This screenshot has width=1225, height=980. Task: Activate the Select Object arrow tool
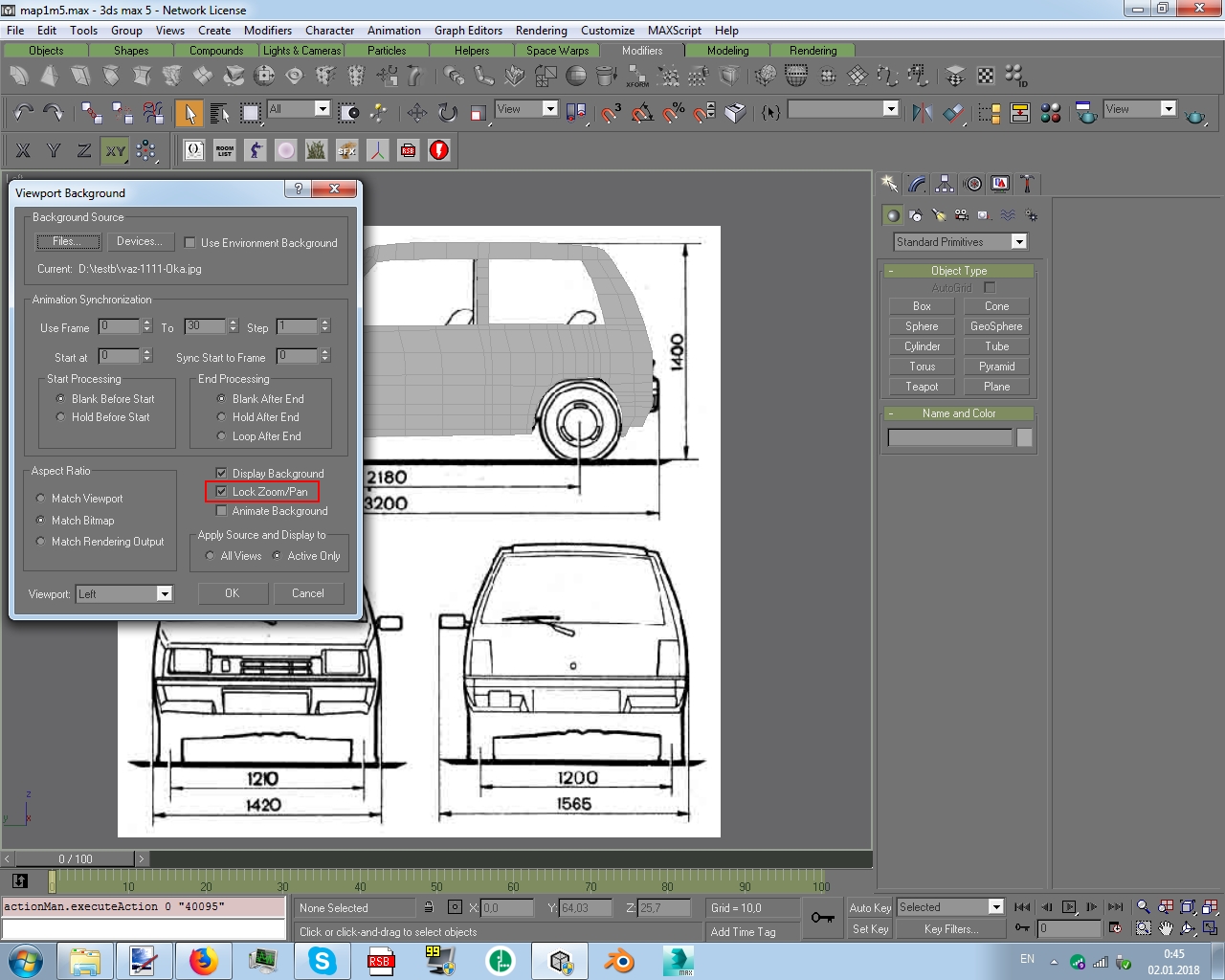pyautogui.click(x=189, y=114)
